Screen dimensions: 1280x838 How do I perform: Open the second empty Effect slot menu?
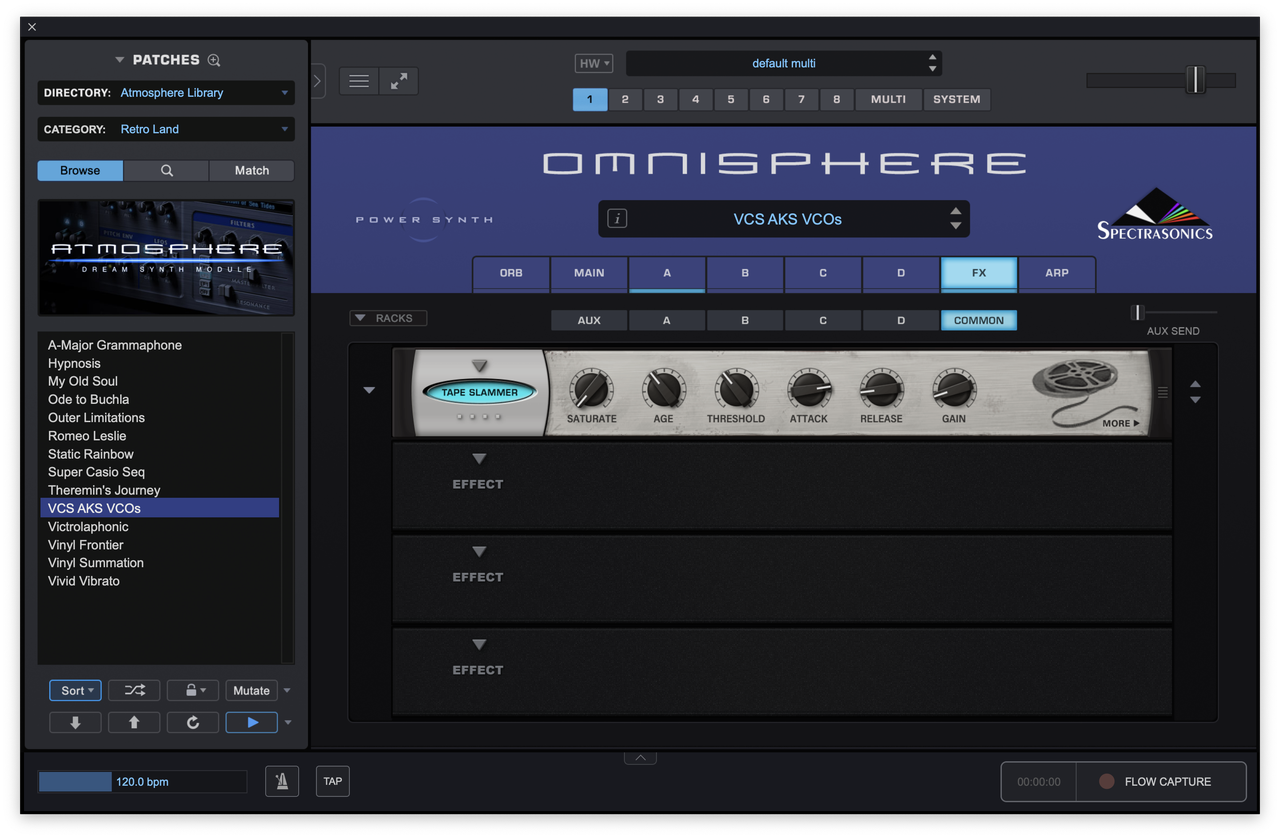[x=479, y=551]
